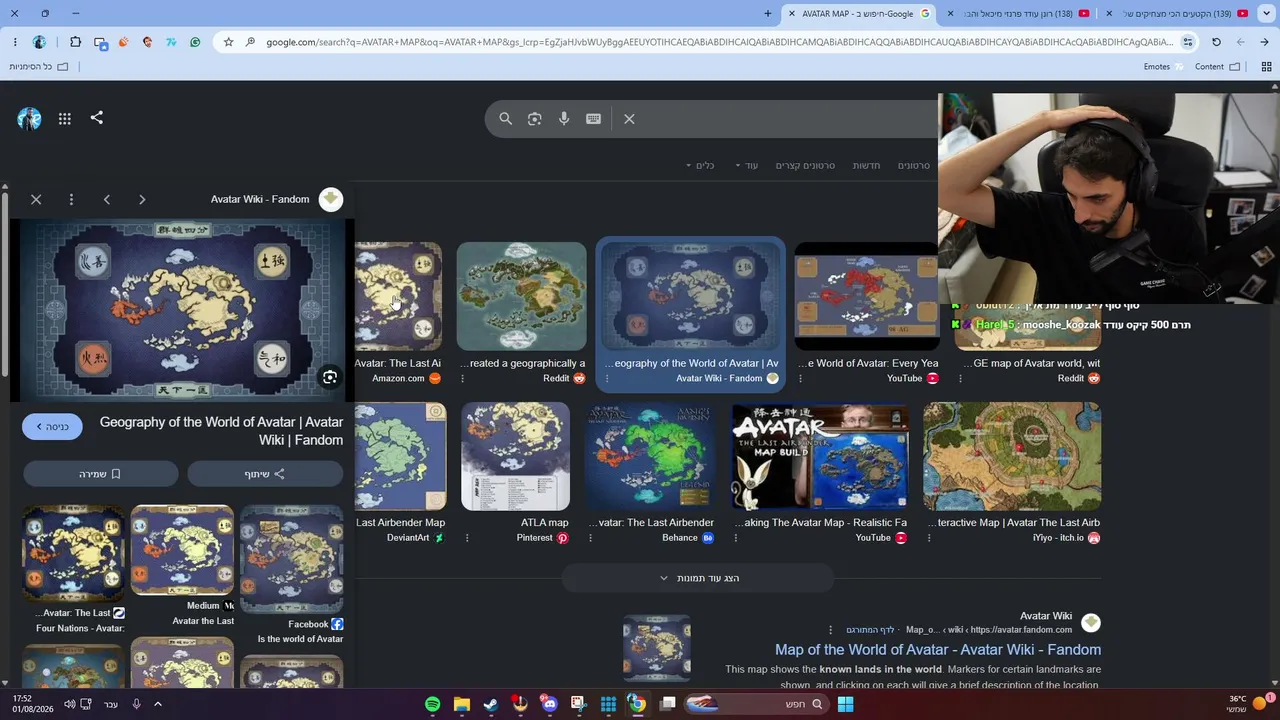Click the Four Nations related image thumbnail
Screen dimensions: 1280x720
(74, 553)
